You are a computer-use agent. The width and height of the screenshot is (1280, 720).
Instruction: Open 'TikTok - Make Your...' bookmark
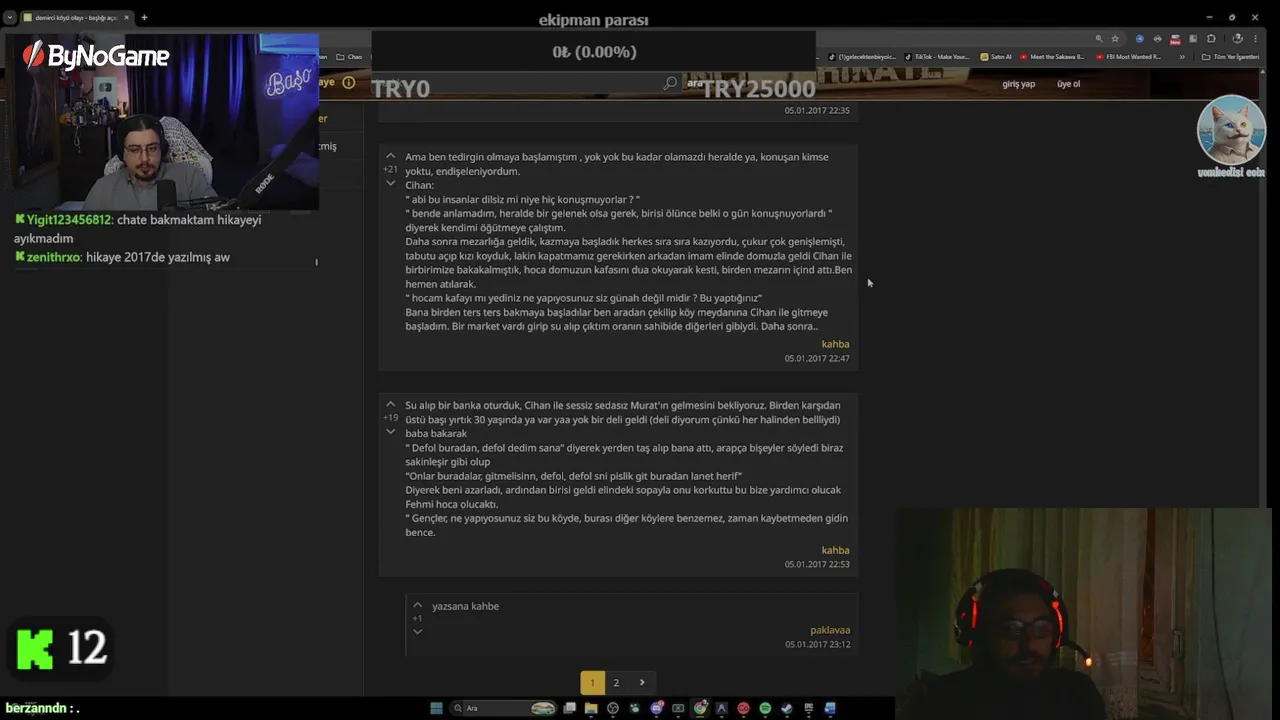pos(937,57)
